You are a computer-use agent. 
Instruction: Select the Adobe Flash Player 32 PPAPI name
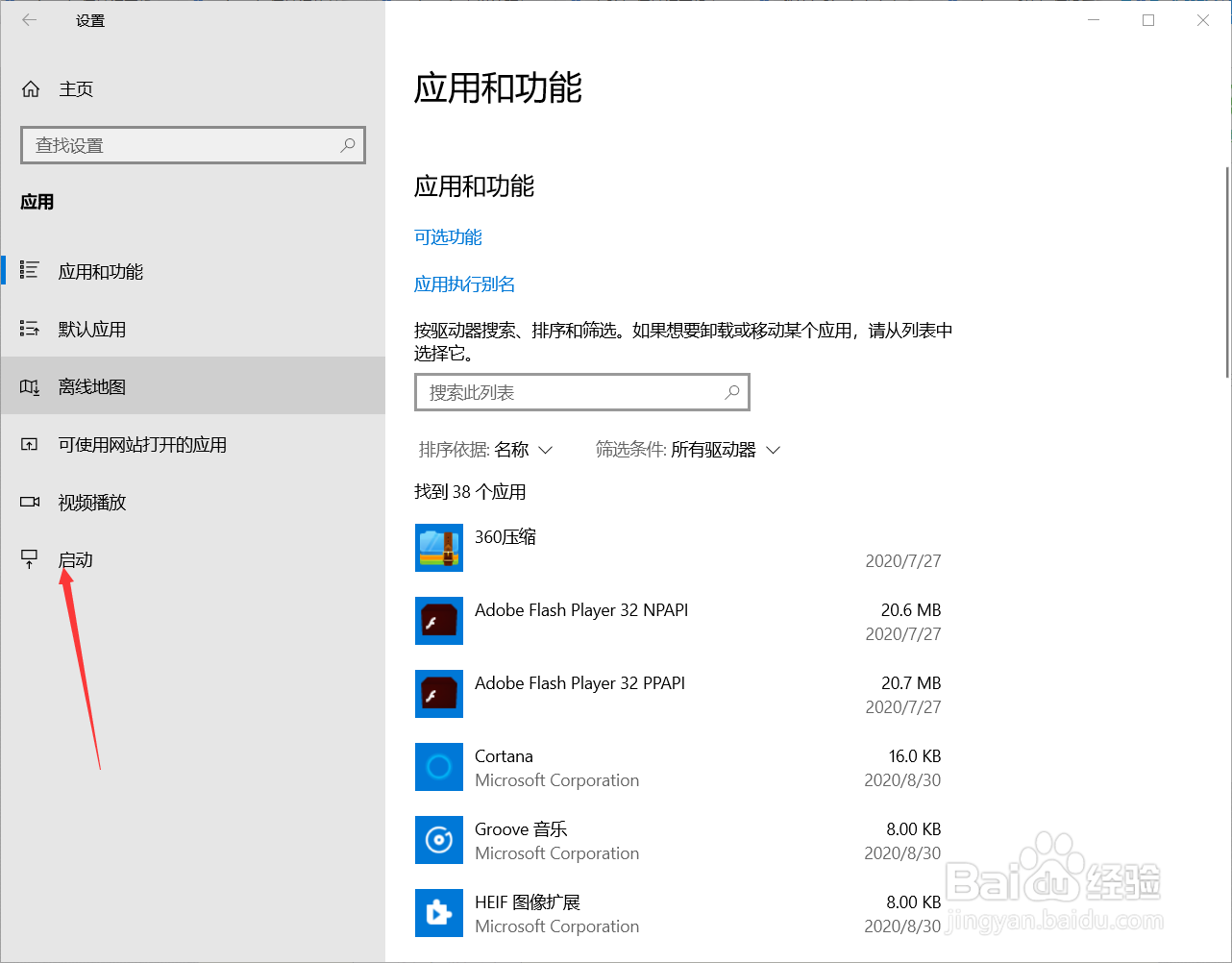580,683
